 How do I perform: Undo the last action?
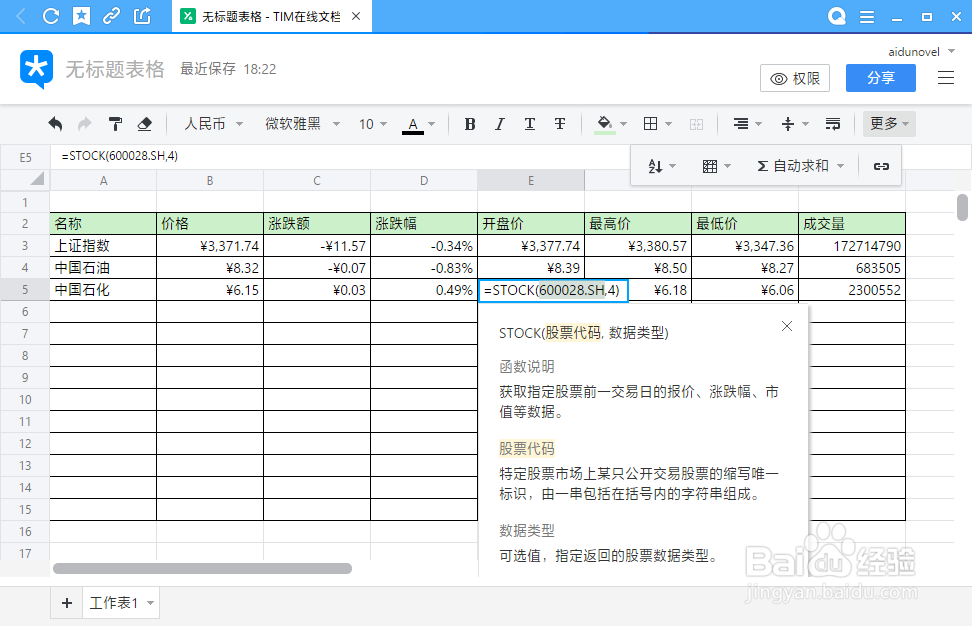[x=55, y=124]
